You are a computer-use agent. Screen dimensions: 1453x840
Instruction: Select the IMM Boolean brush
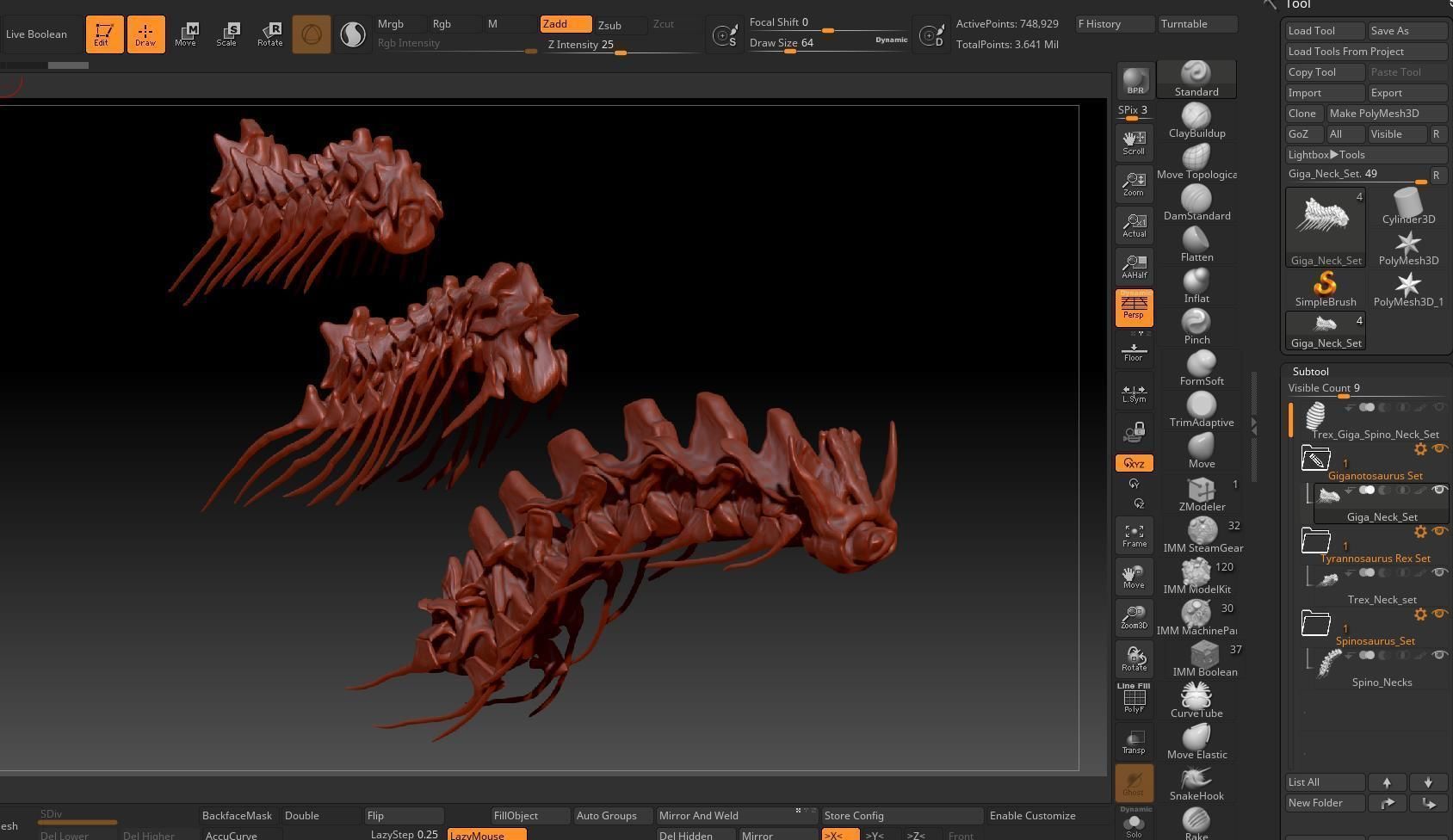coord(1203,659)
